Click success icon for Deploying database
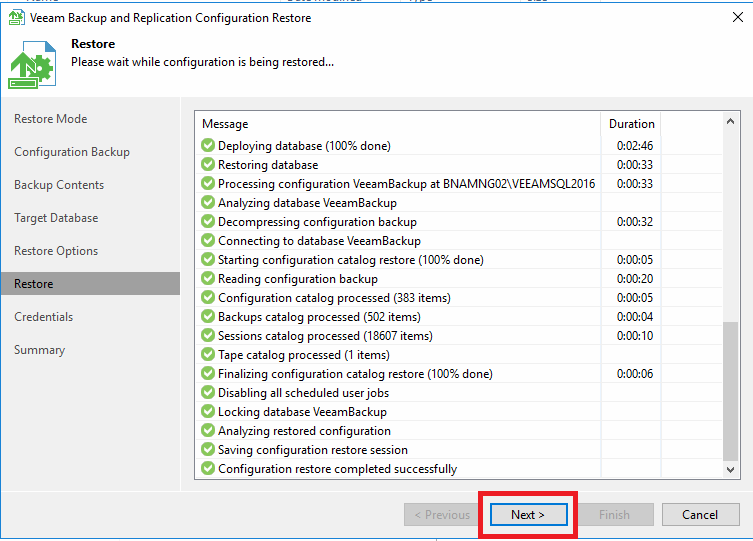 (x=208, y=145)
